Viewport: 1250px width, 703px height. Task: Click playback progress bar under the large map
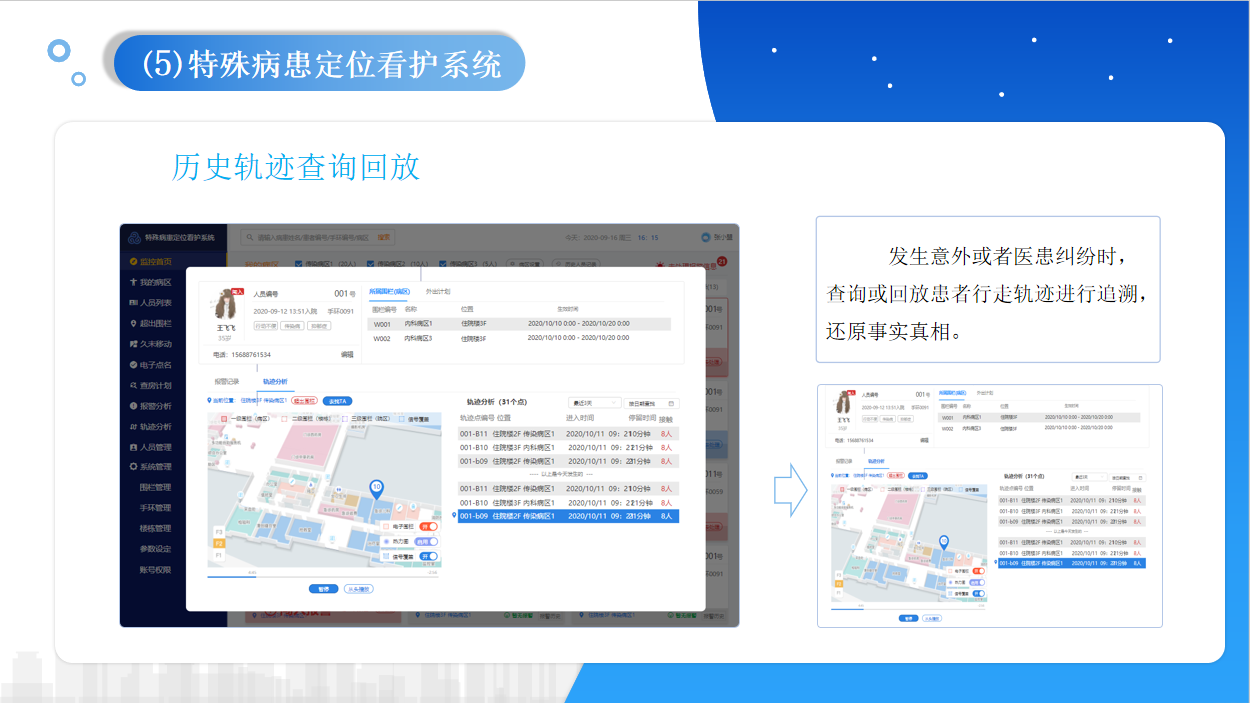pos(323,576)
